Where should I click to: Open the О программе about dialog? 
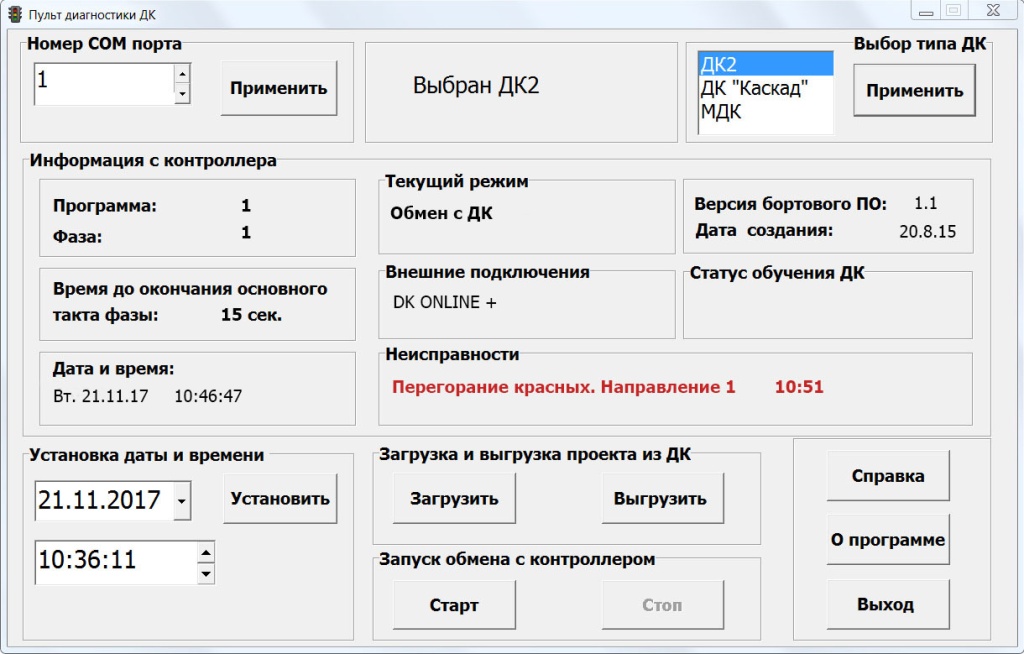pos(887,540)
